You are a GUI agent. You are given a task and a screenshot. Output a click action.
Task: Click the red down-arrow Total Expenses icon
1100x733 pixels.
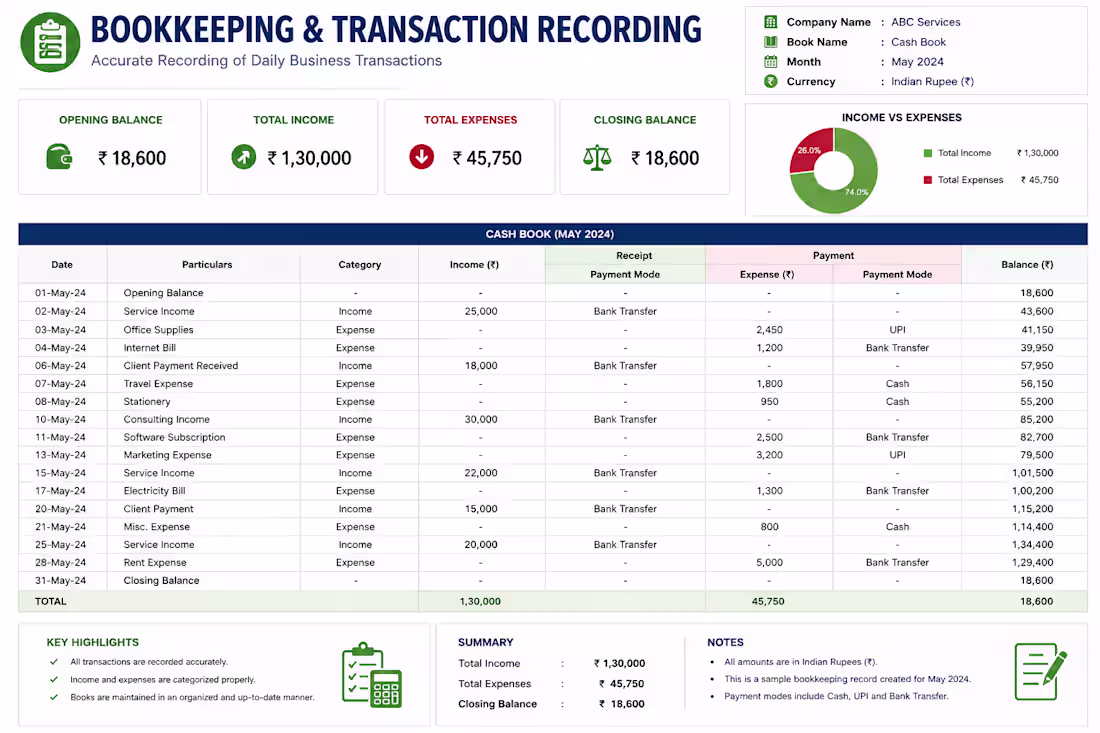point(422,156)
